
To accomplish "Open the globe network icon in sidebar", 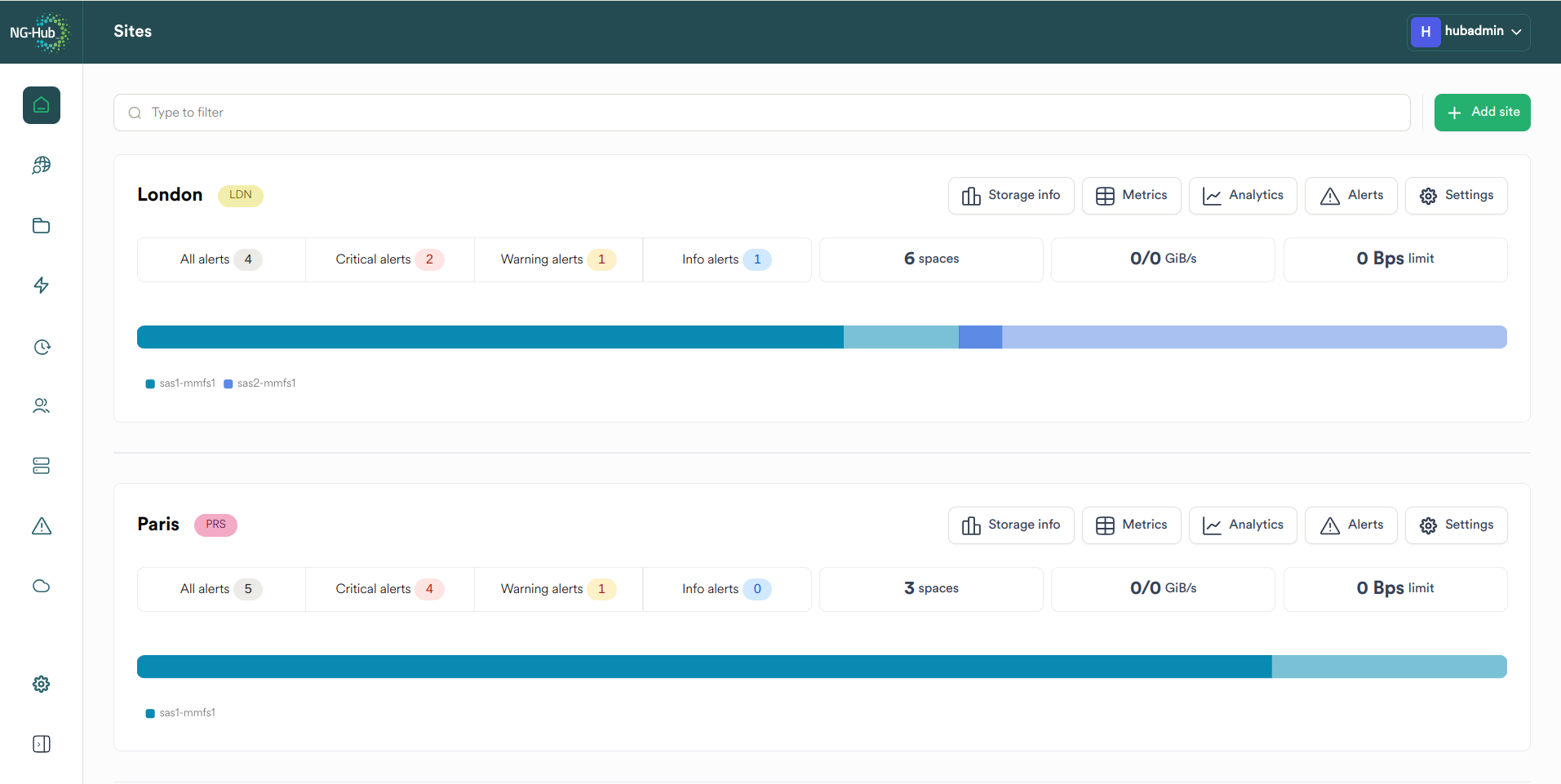I will [x=42, y=166].
